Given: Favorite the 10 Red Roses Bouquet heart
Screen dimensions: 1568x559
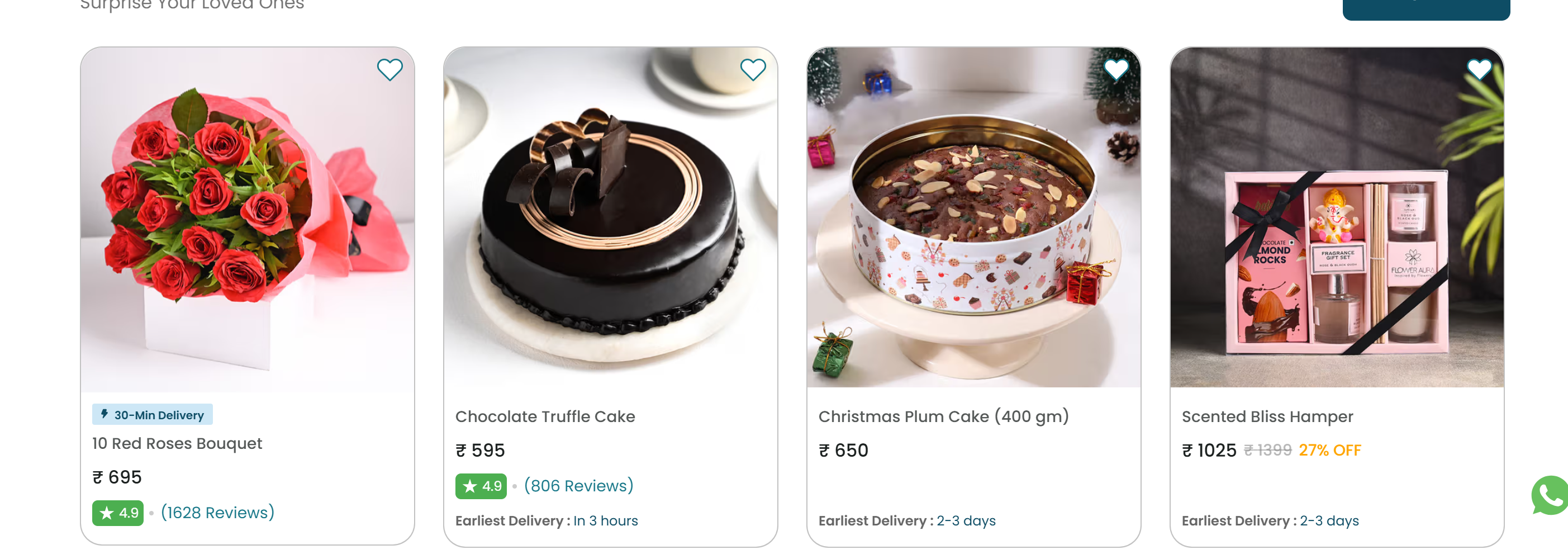Looking at the screenshot, I should tap(389, 70).
